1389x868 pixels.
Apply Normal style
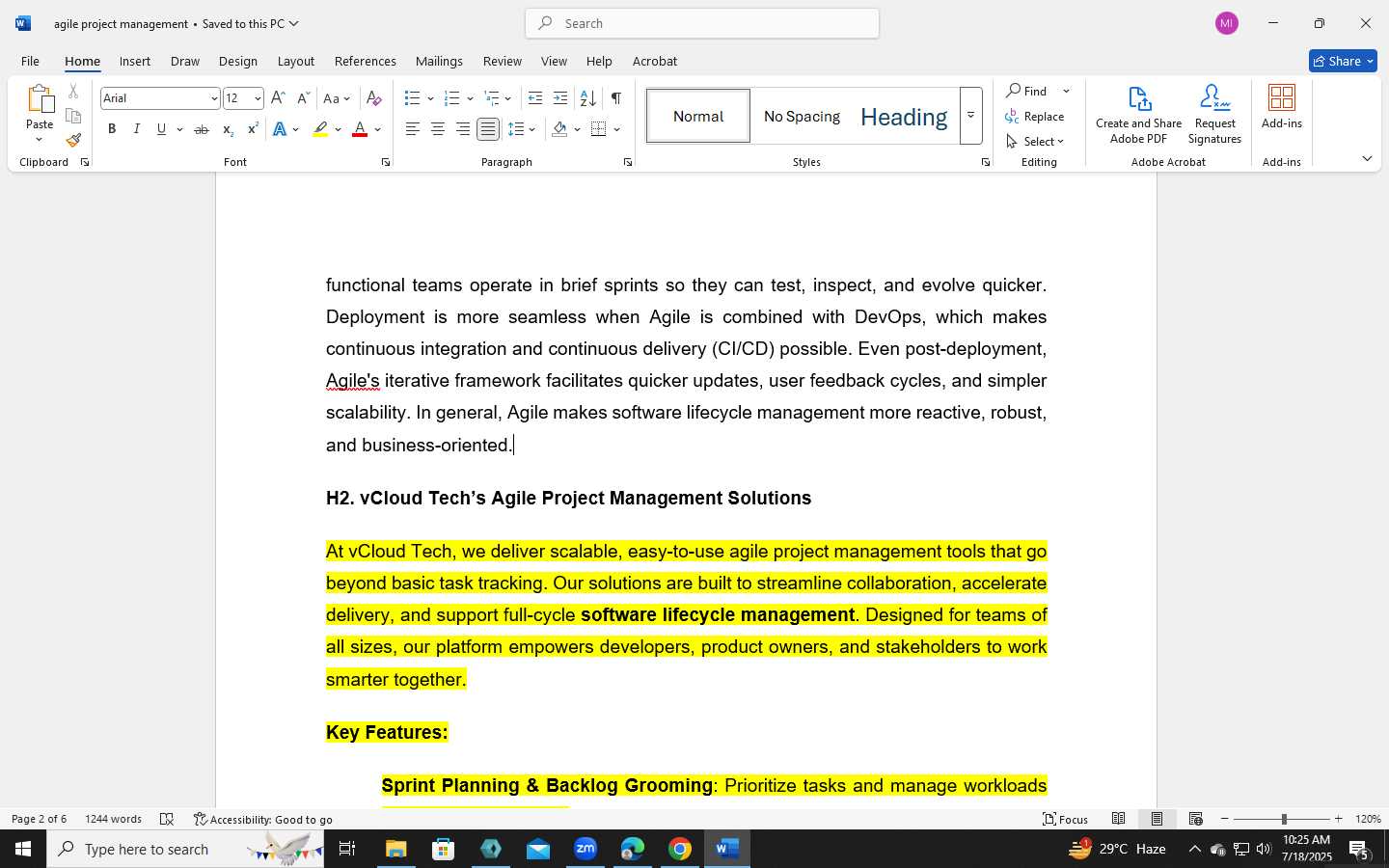698,116
